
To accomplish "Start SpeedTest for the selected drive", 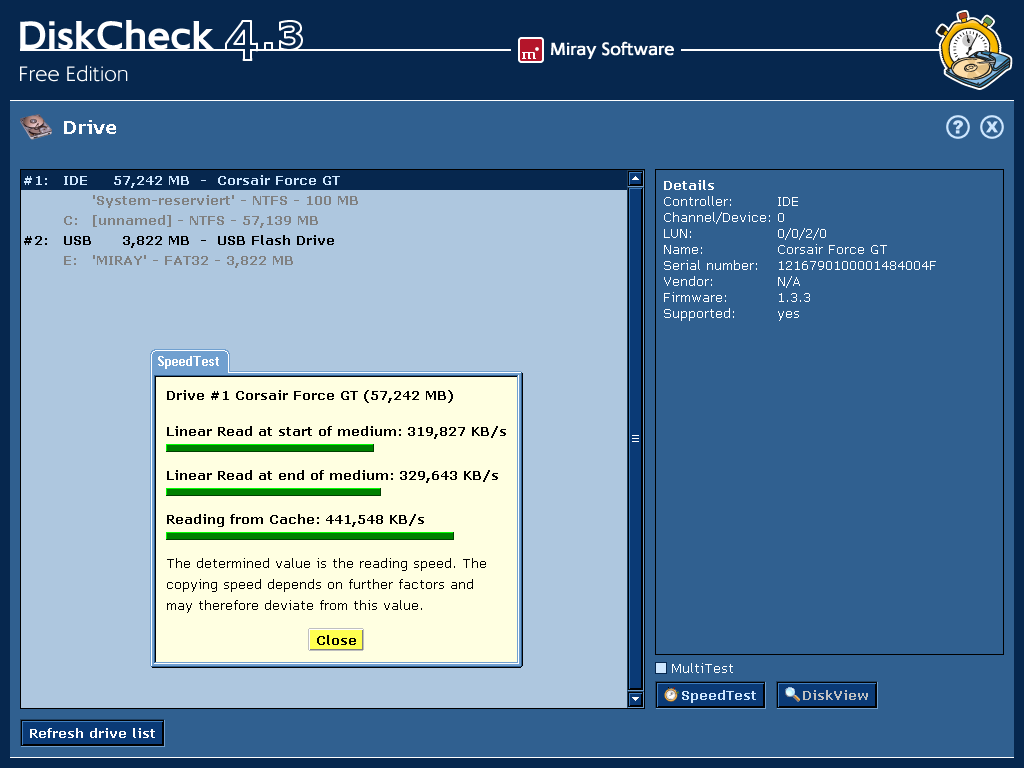I will point(710,695).
